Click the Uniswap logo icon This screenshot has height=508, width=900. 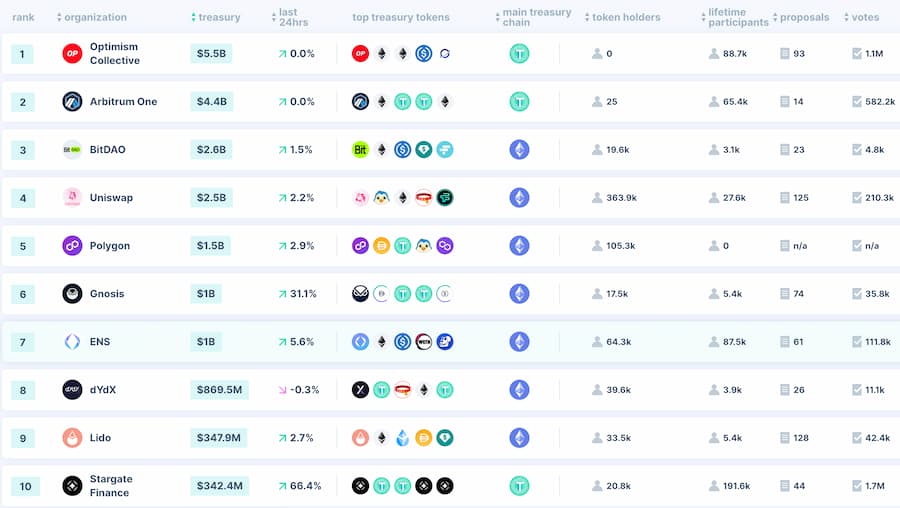point(72,197)
